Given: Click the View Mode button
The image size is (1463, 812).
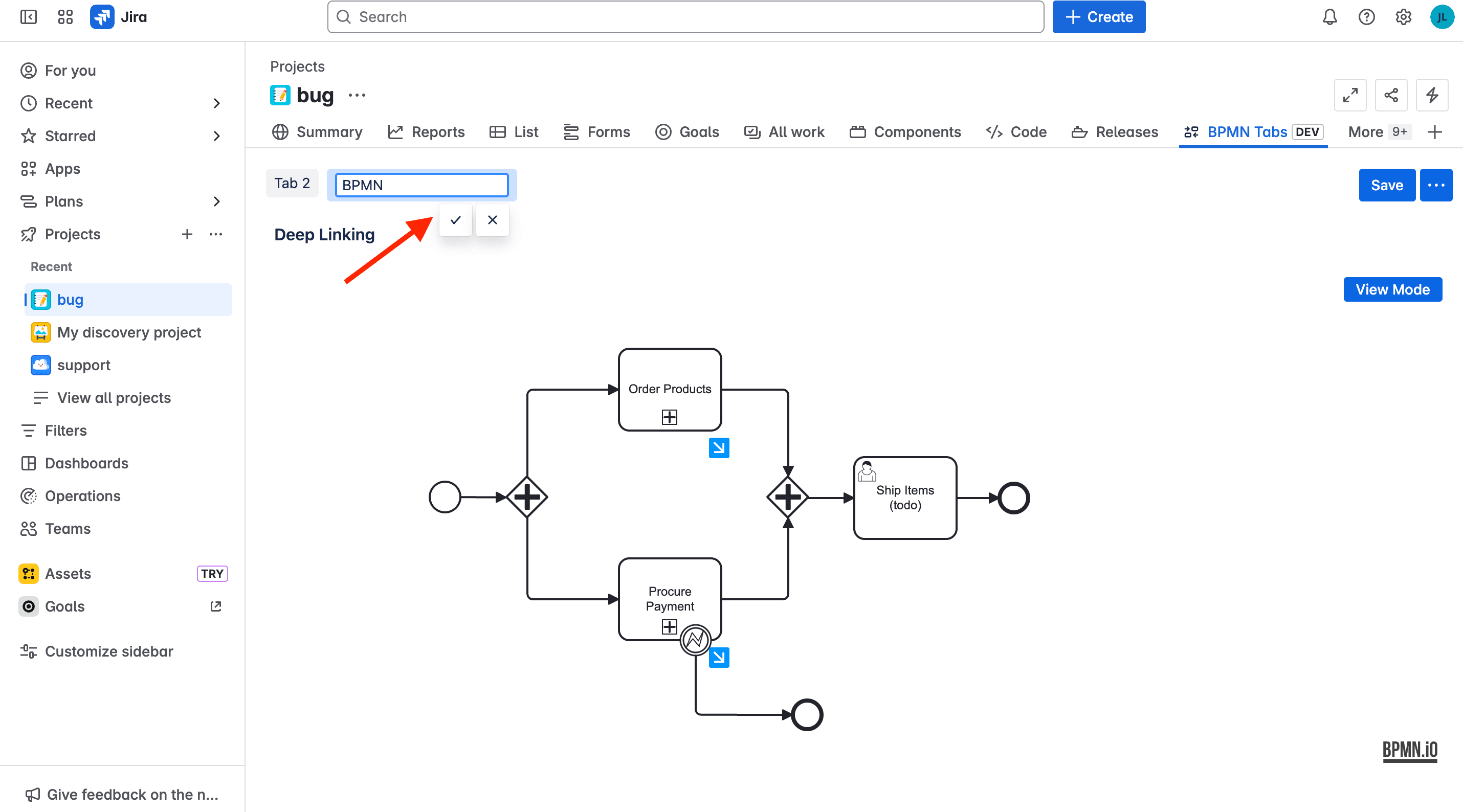Looking at the screenshot, I should [x=1392, y=289].
